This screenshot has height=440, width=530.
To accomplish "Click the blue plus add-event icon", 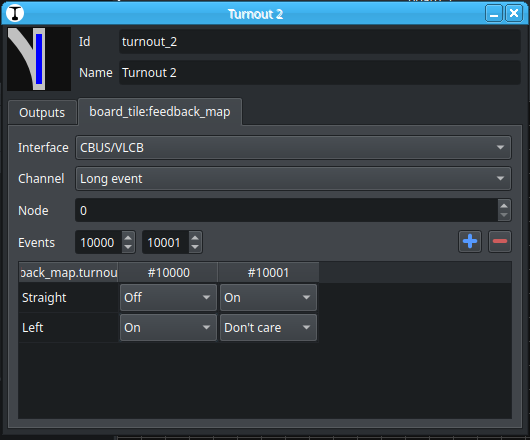I will tap(470, 242).
